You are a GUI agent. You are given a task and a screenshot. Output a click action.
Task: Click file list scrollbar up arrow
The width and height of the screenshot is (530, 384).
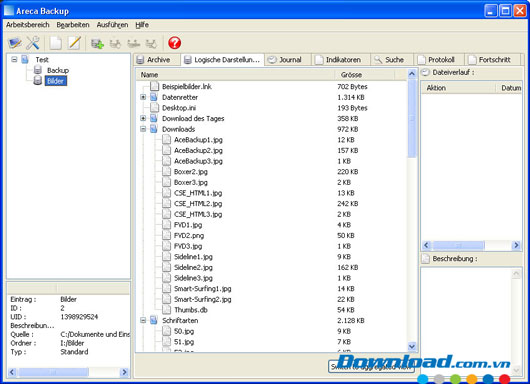(412, 74)
